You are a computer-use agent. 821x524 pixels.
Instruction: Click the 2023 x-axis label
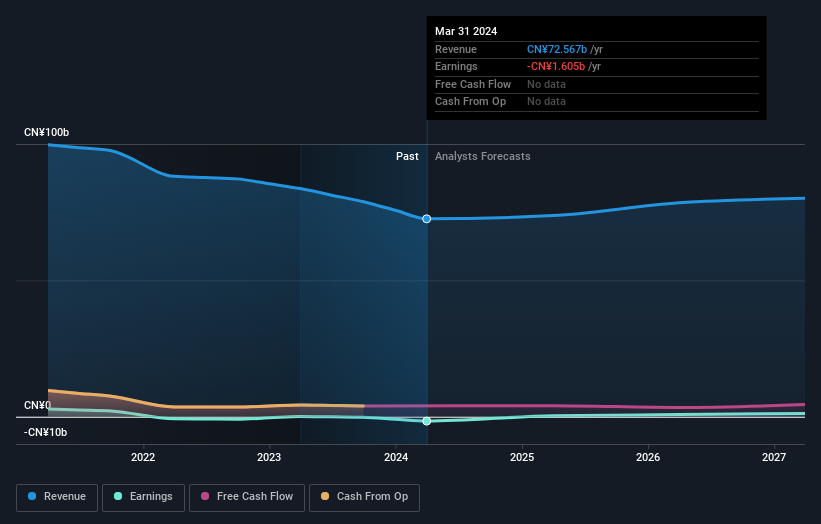click(x=269, y=457)
